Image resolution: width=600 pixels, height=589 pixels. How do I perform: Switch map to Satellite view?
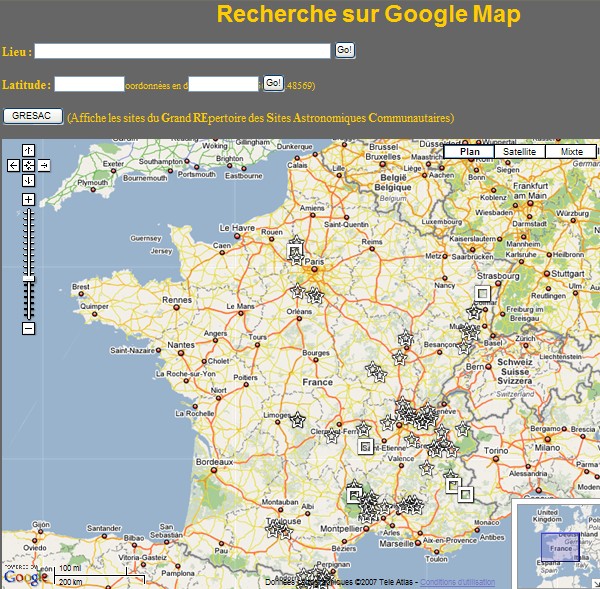point(520,152)
